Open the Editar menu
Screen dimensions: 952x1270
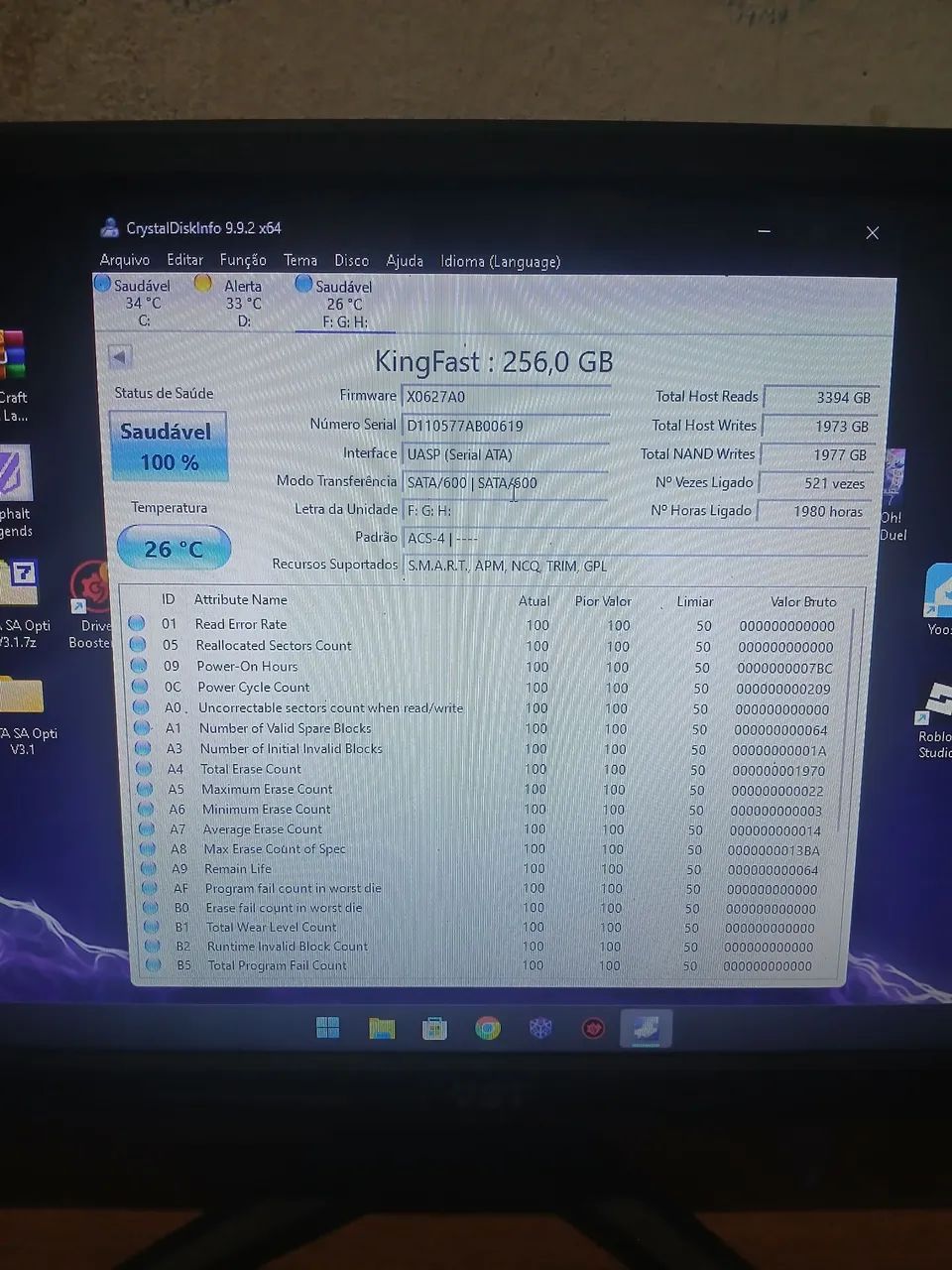[x=184, y=260]
